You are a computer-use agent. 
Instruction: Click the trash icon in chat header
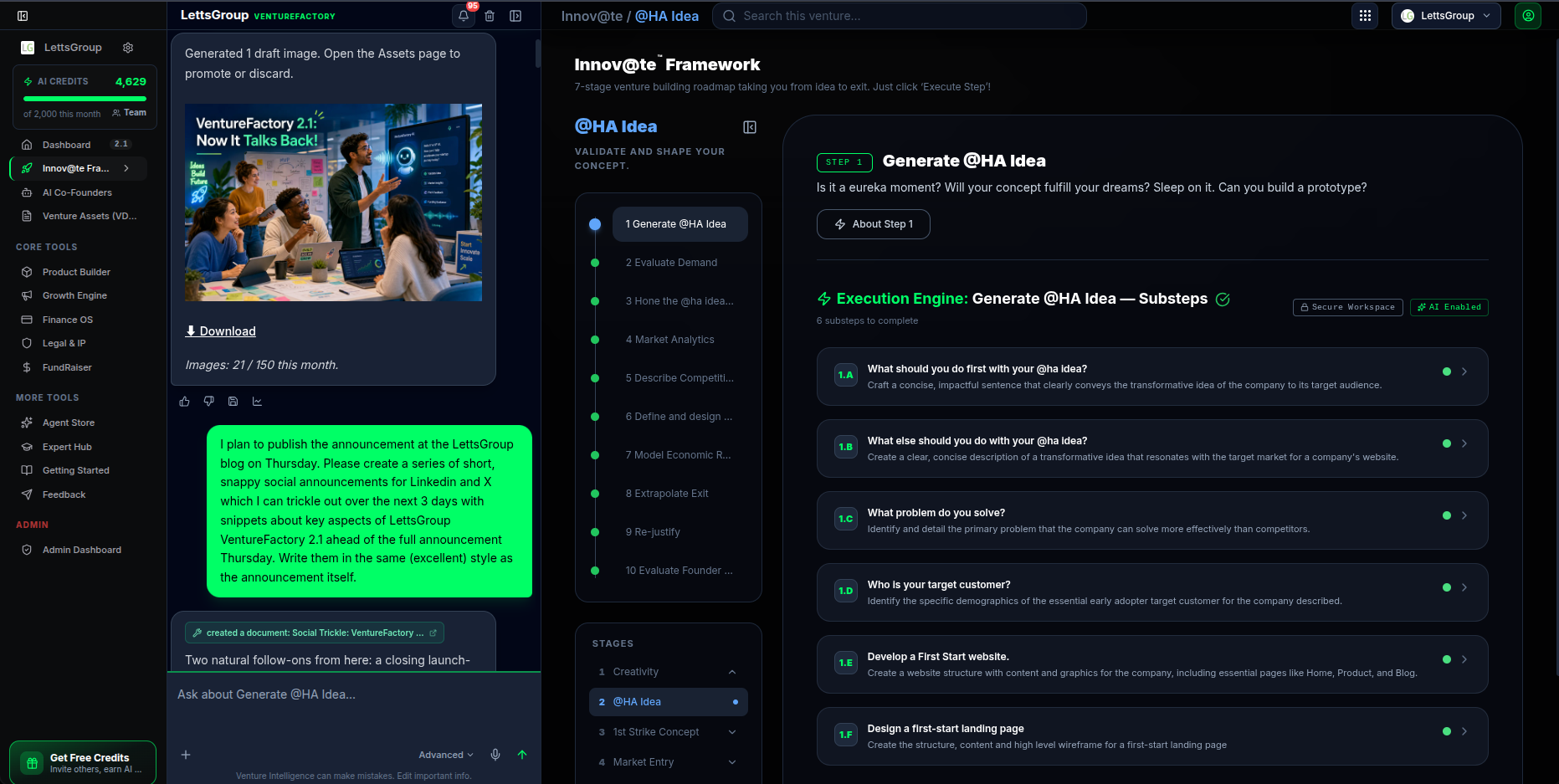coord(490,16)
